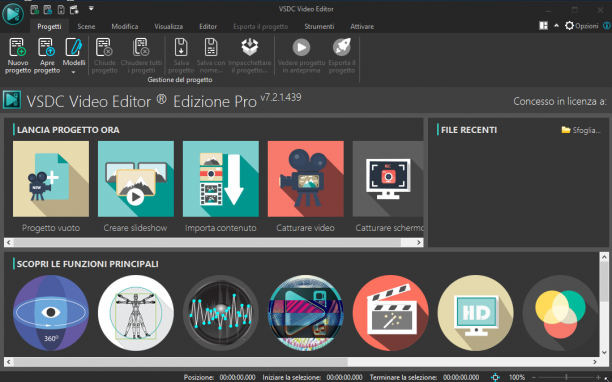Open the Esporta il progetto tab
This screenshot has width=612, height=382.
point(260,27)
